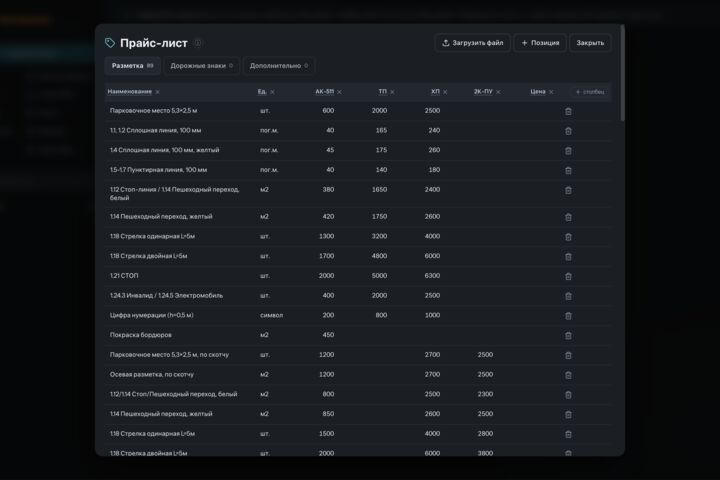Viewport: 720px width, 480px height.
Task: Delete the '1.1, 1.2 Сплошная линия, 100 мм' row
Action: 568,131
